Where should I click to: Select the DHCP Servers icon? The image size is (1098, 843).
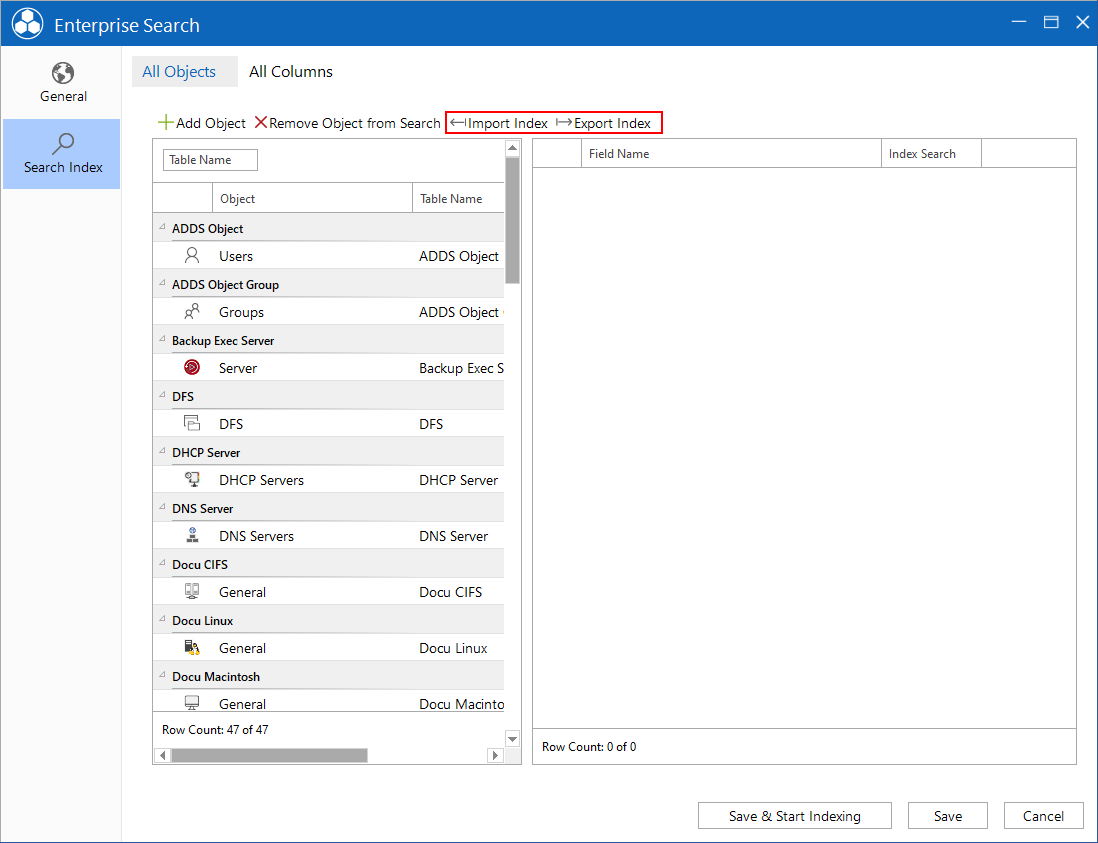pyautogui.click(x=192, y=480)
